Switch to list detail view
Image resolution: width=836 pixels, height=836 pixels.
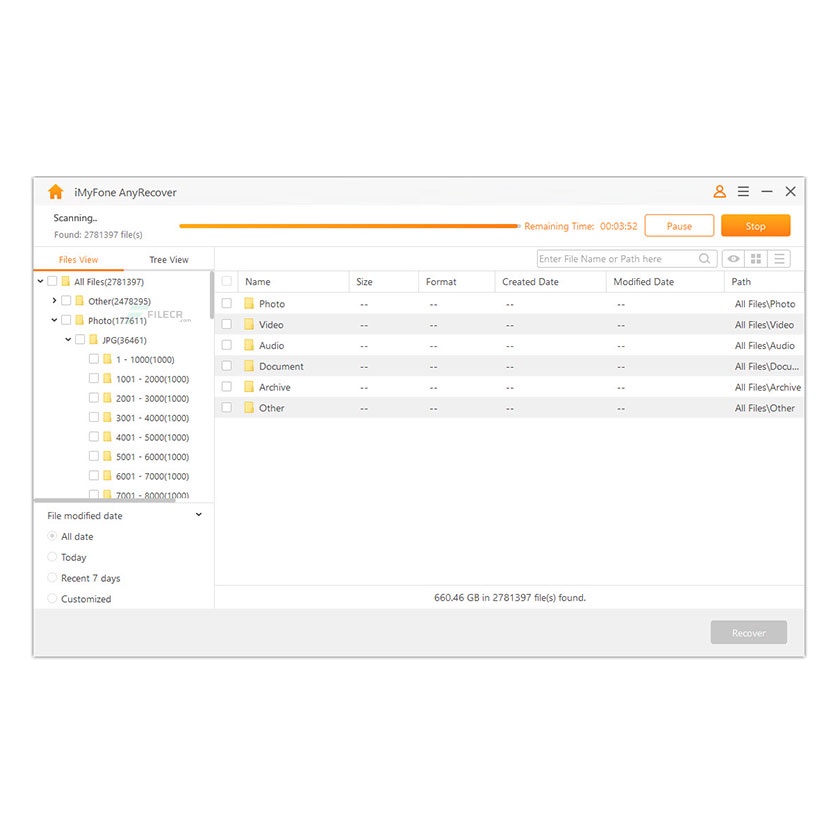tap(779, 259)
